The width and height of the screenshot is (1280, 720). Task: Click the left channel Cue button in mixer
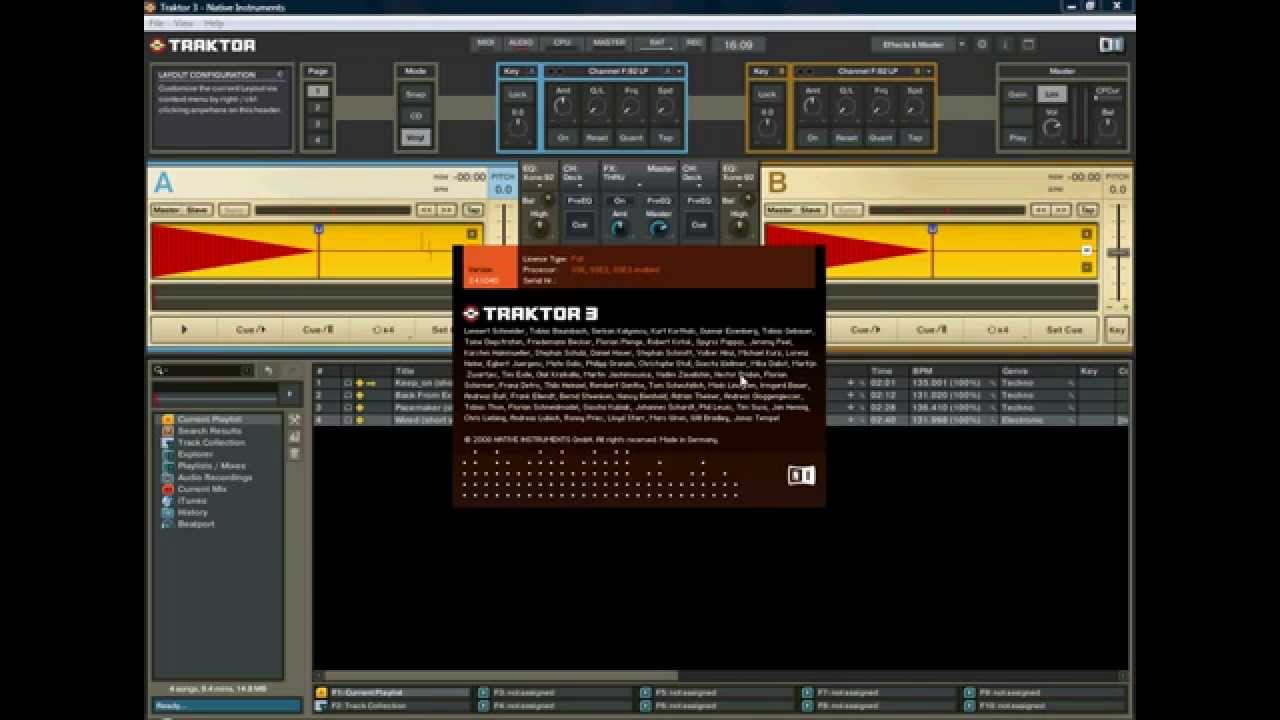tap(579, 225)
